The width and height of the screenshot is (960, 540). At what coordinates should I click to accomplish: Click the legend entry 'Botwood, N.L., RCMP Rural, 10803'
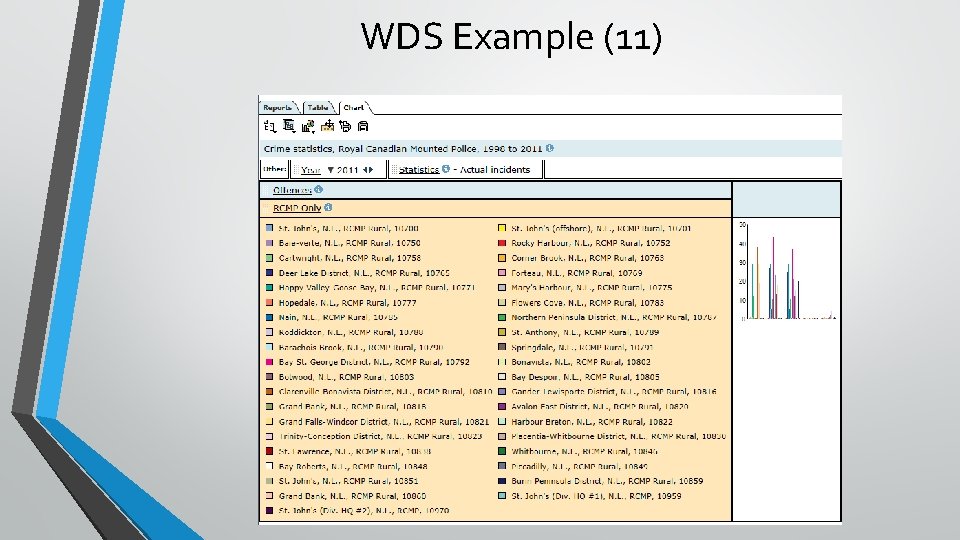[347, 377]
